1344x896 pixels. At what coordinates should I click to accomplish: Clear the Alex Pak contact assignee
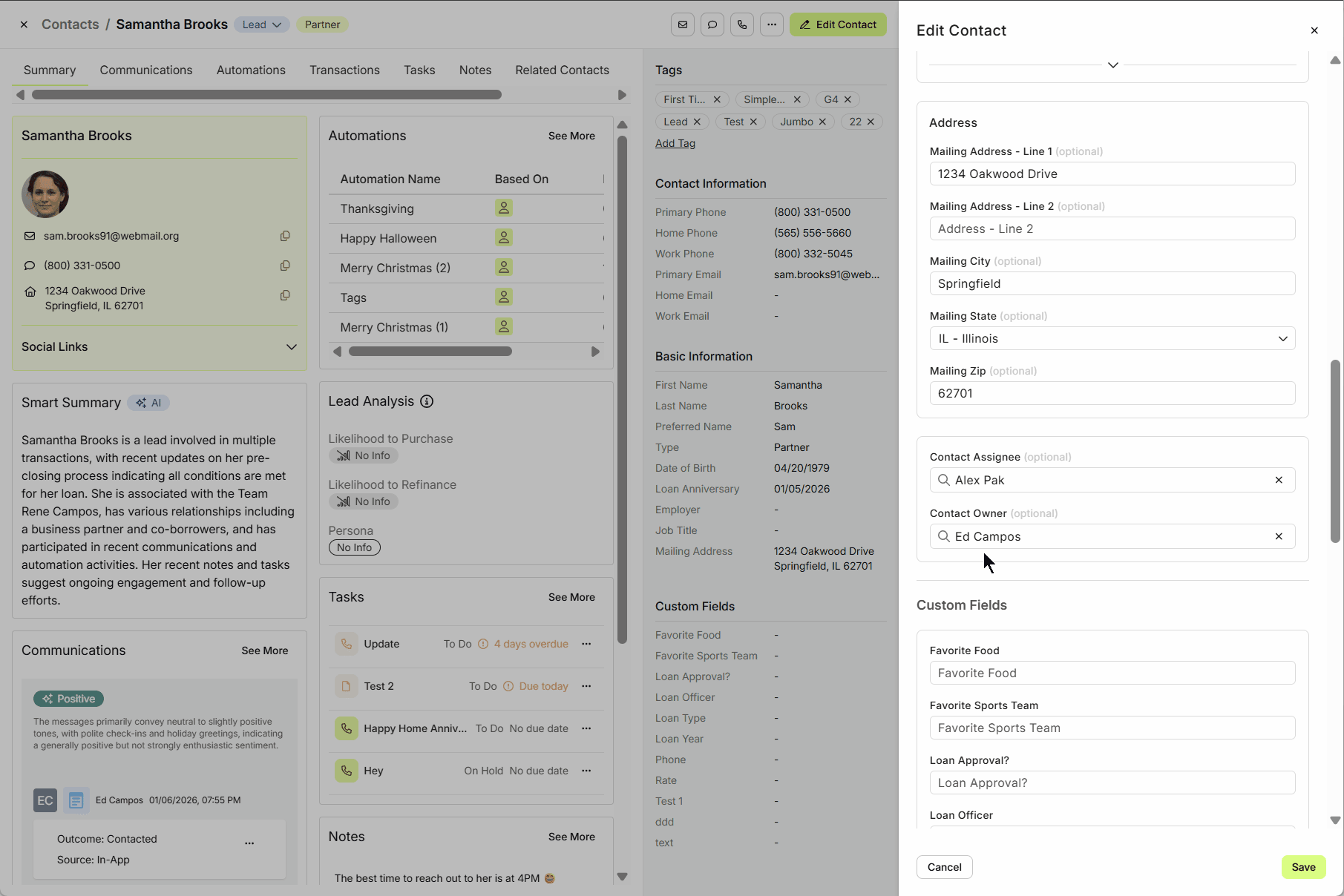click(x=1279, y=480)
